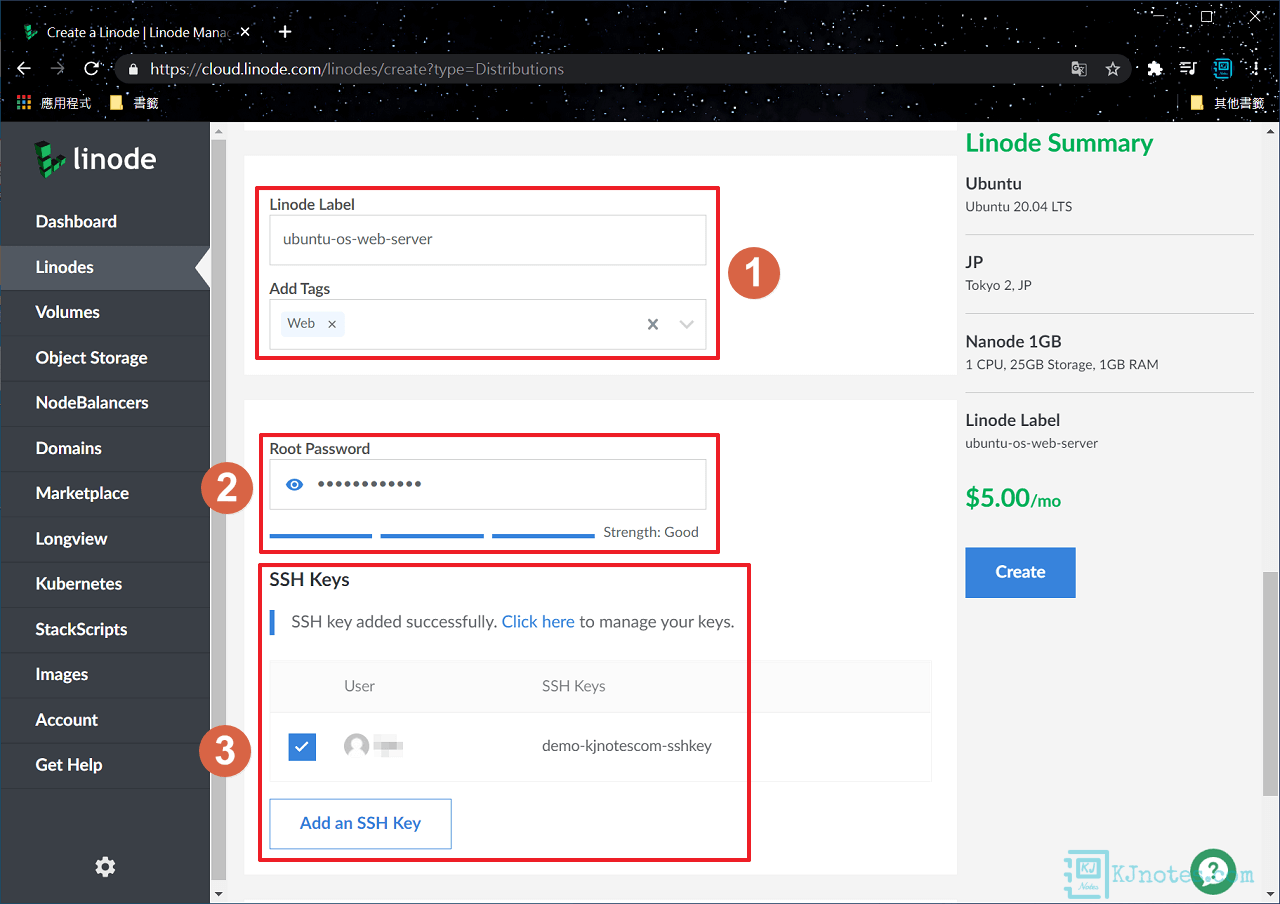The width and height of the screenshot is (1280, 904).
Task: Open the extensions puzzle icon
Action: click(x=1155, y=69)
